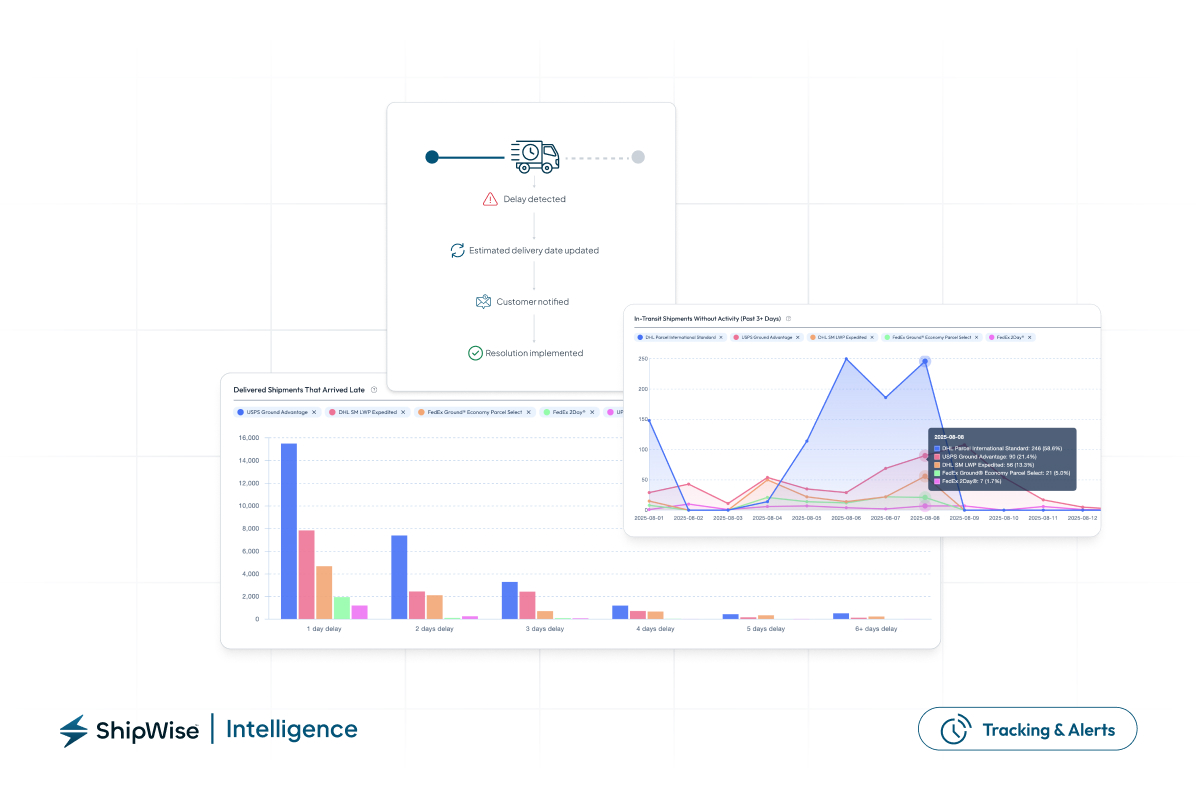1200x800 pixels.
Task: Click the ShipWise lightning logo icon
Action: [x=74, y=731]
